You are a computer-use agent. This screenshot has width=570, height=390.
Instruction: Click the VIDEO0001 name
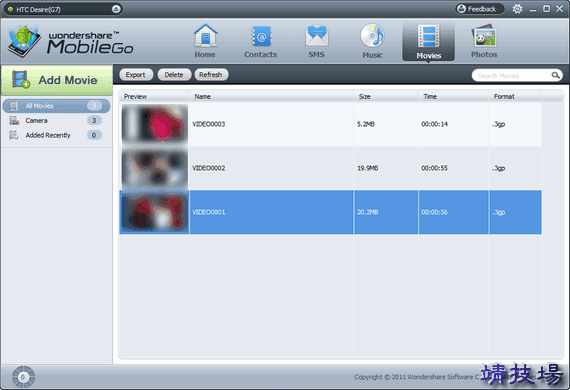point(209,212)
